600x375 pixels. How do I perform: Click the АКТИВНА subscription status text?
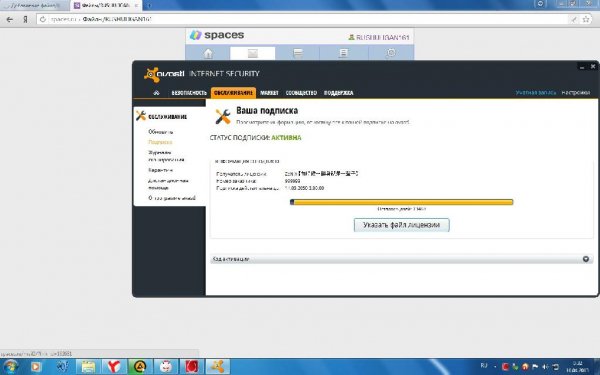[x=286, y=138]
